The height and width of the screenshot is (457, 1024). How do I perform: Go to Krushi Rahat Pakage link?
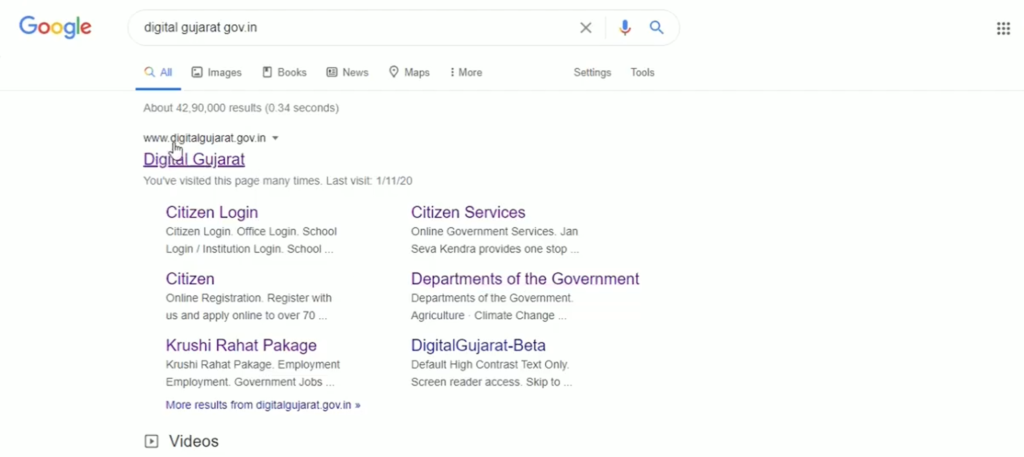(241, 345)
